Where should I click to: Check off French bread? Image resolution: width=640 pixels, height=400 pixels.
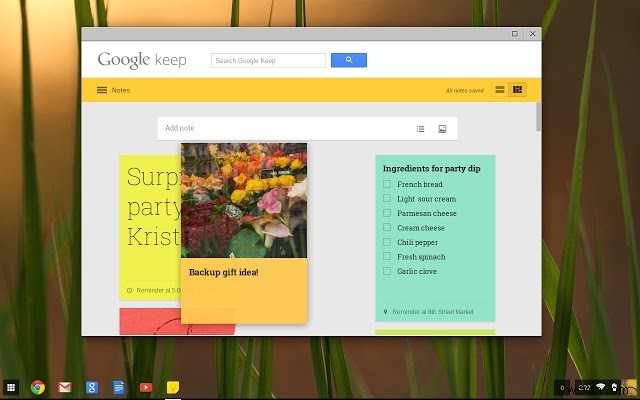387,184
